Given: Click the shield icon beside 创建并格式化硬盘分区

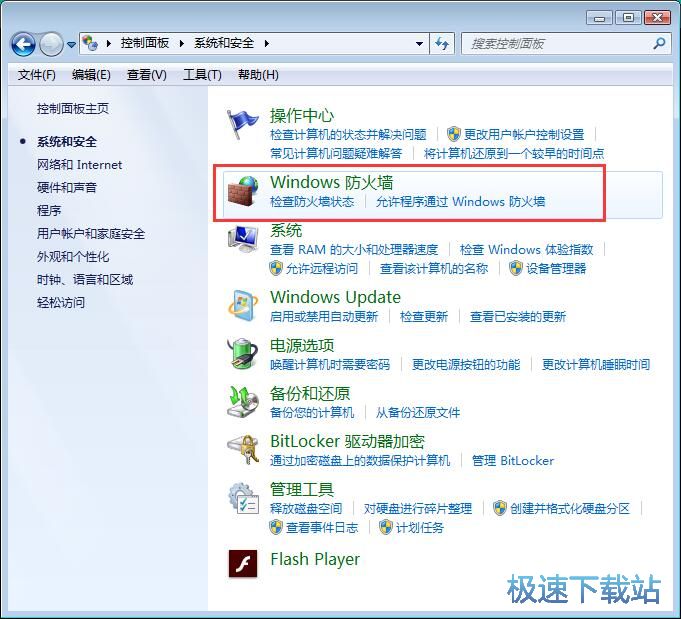Looking at the screenshot, I should click(499, 508).
